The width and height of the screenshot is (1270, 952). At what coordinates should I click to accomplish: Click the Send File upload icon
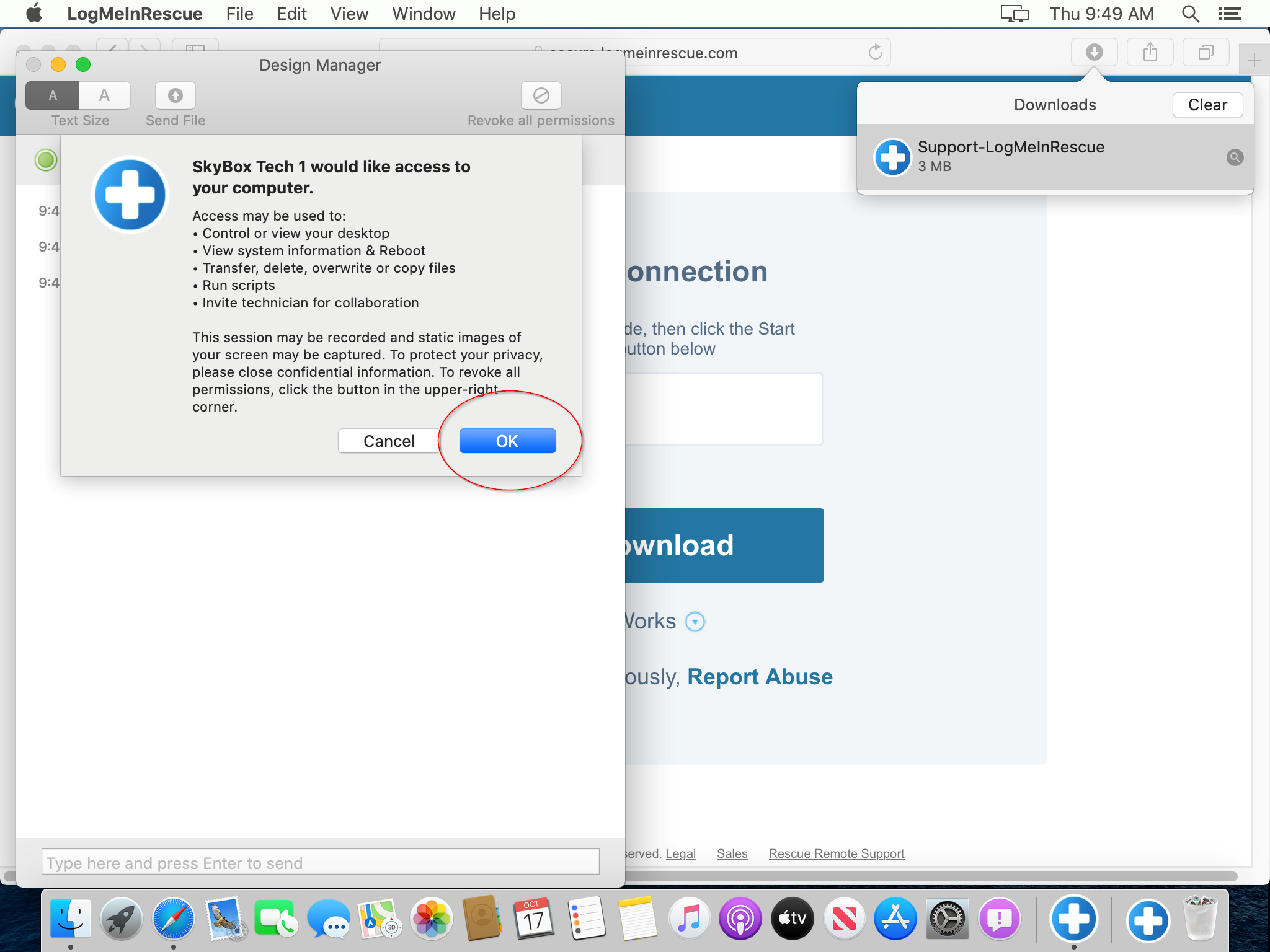(x=175, y=95)
